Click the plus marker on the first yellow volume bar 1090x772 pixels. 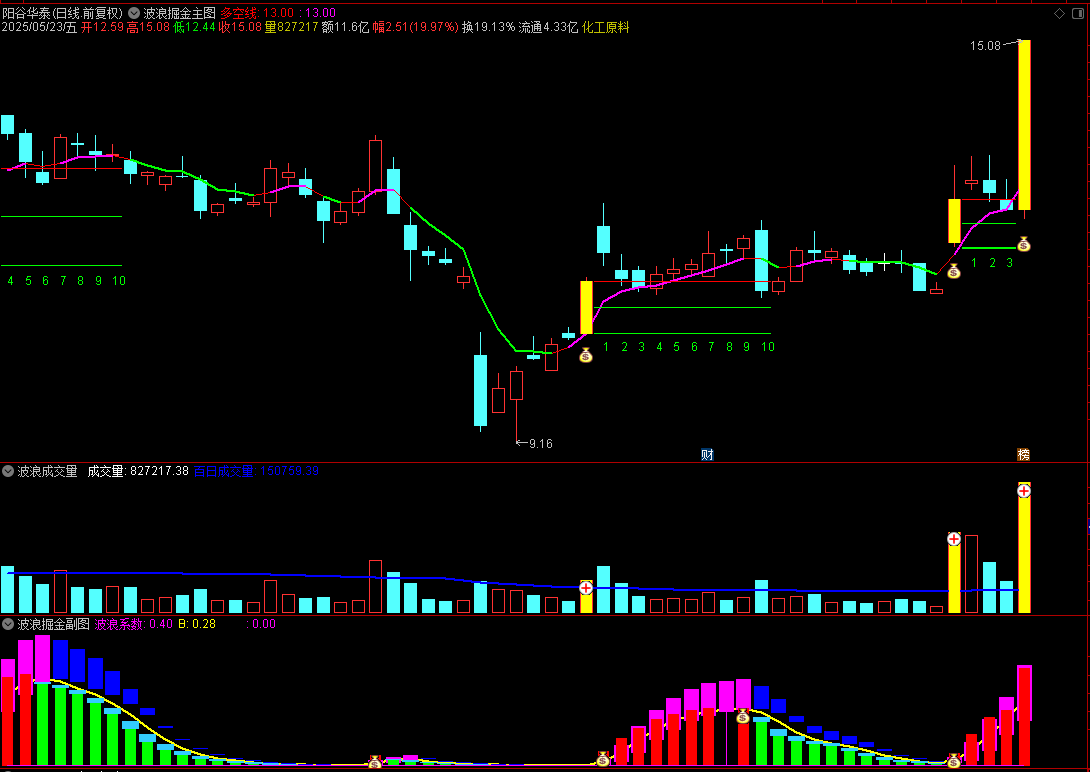586,588
